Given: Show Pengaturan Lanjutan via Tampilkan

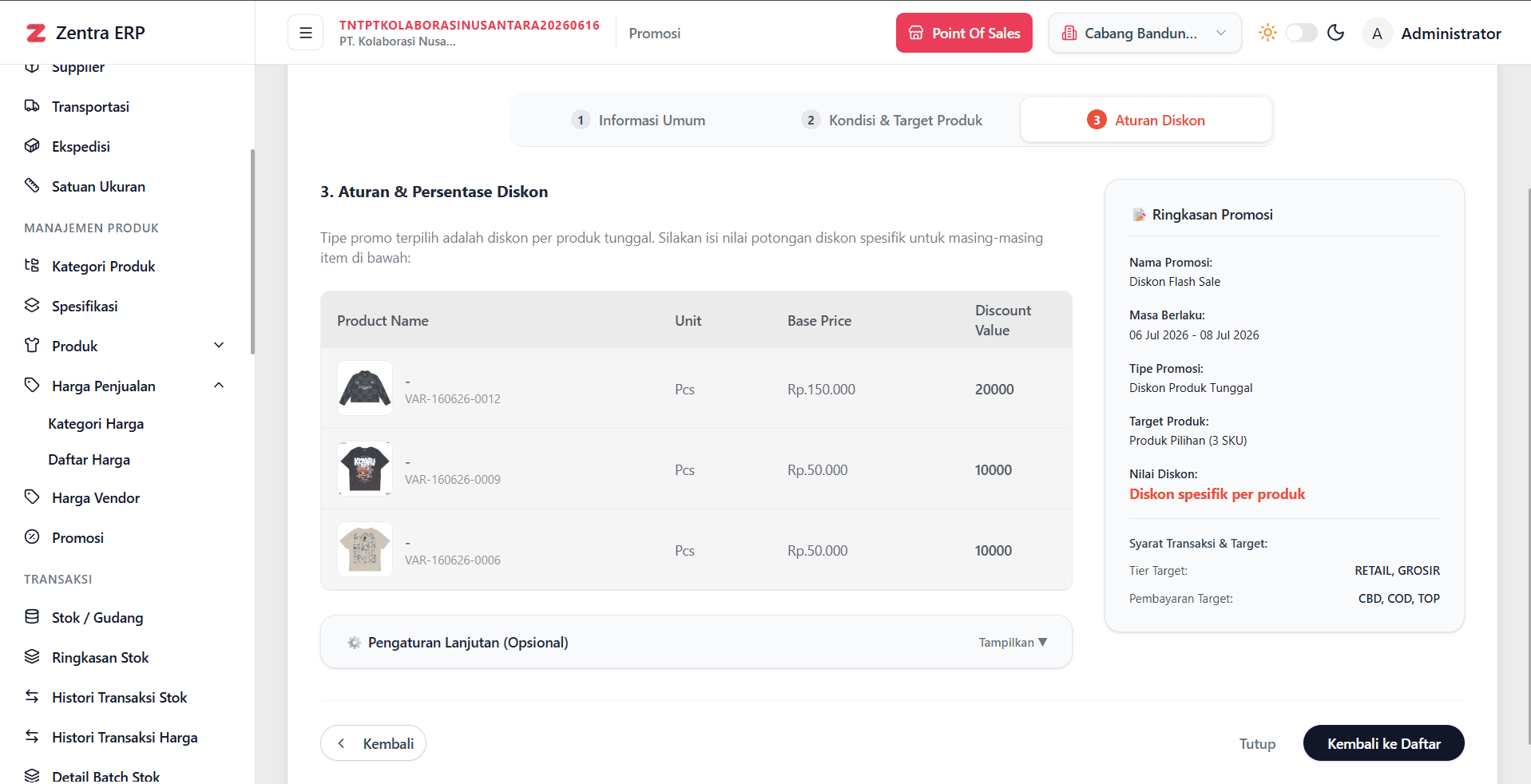Looking at the screenshot, I should click(x=1013, y=643).
